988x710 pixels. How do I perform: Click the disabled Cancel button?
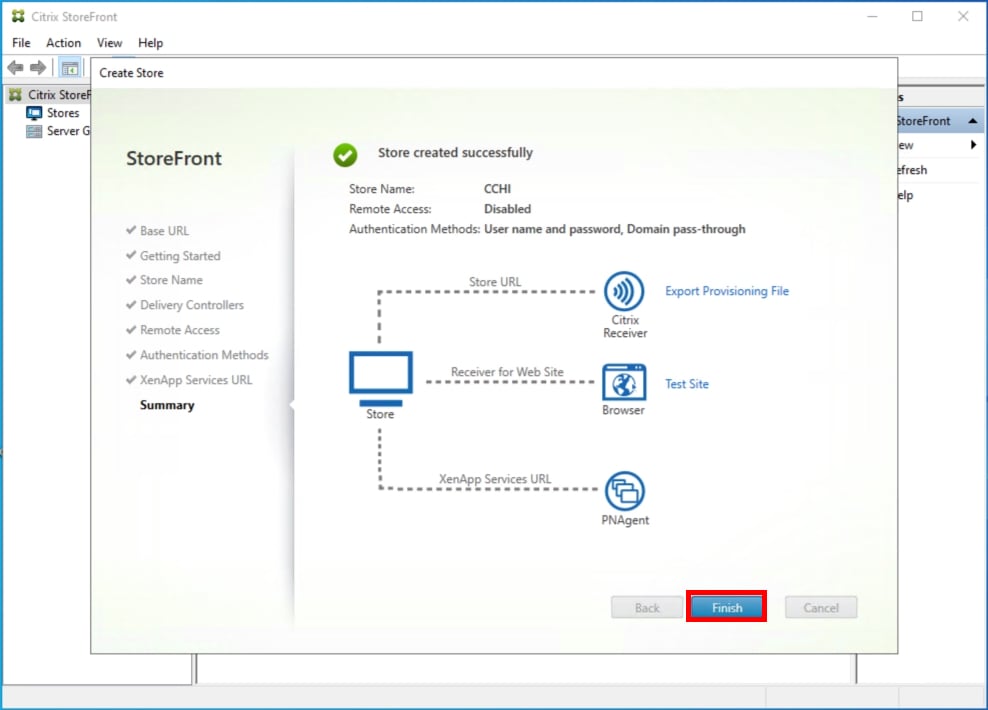pyautogui.click(x=821, y=607)
